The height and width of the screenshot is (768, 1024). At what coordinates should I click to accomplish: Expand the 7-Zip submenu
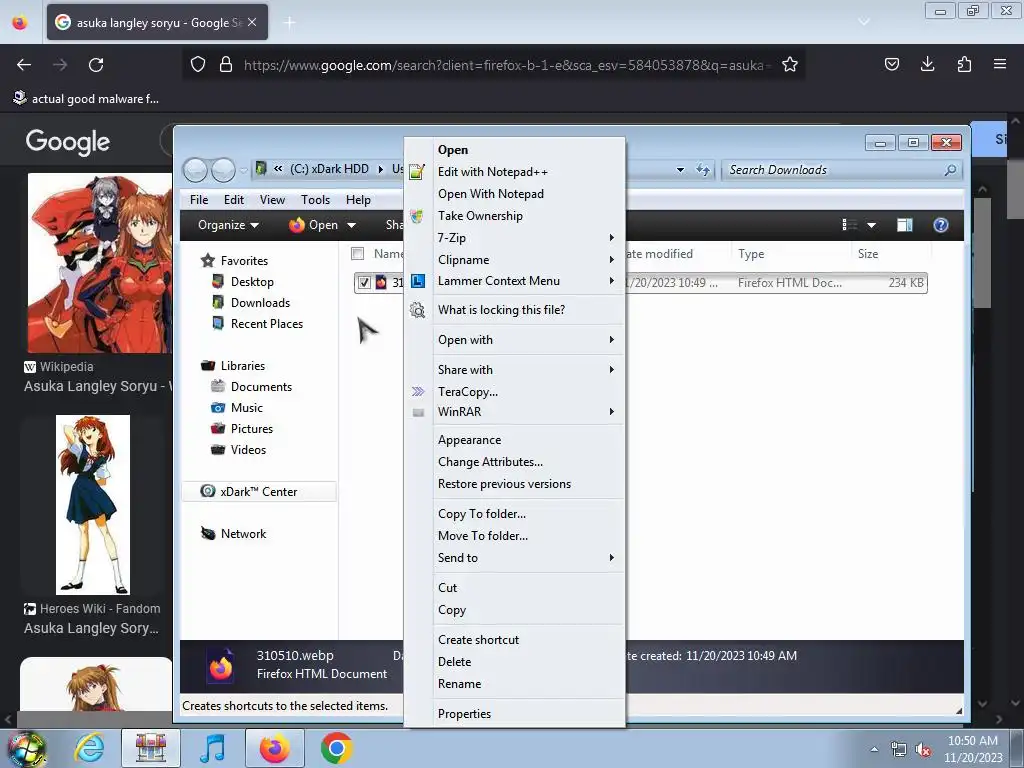(x=515, y=238)
